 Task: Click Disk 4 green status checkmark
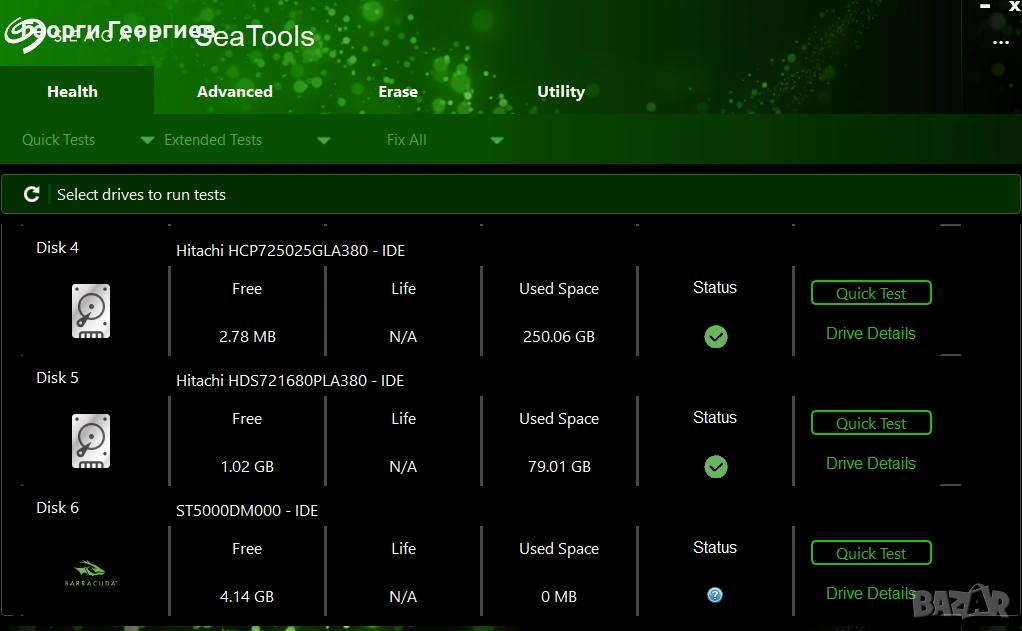[x=715, y=337]
